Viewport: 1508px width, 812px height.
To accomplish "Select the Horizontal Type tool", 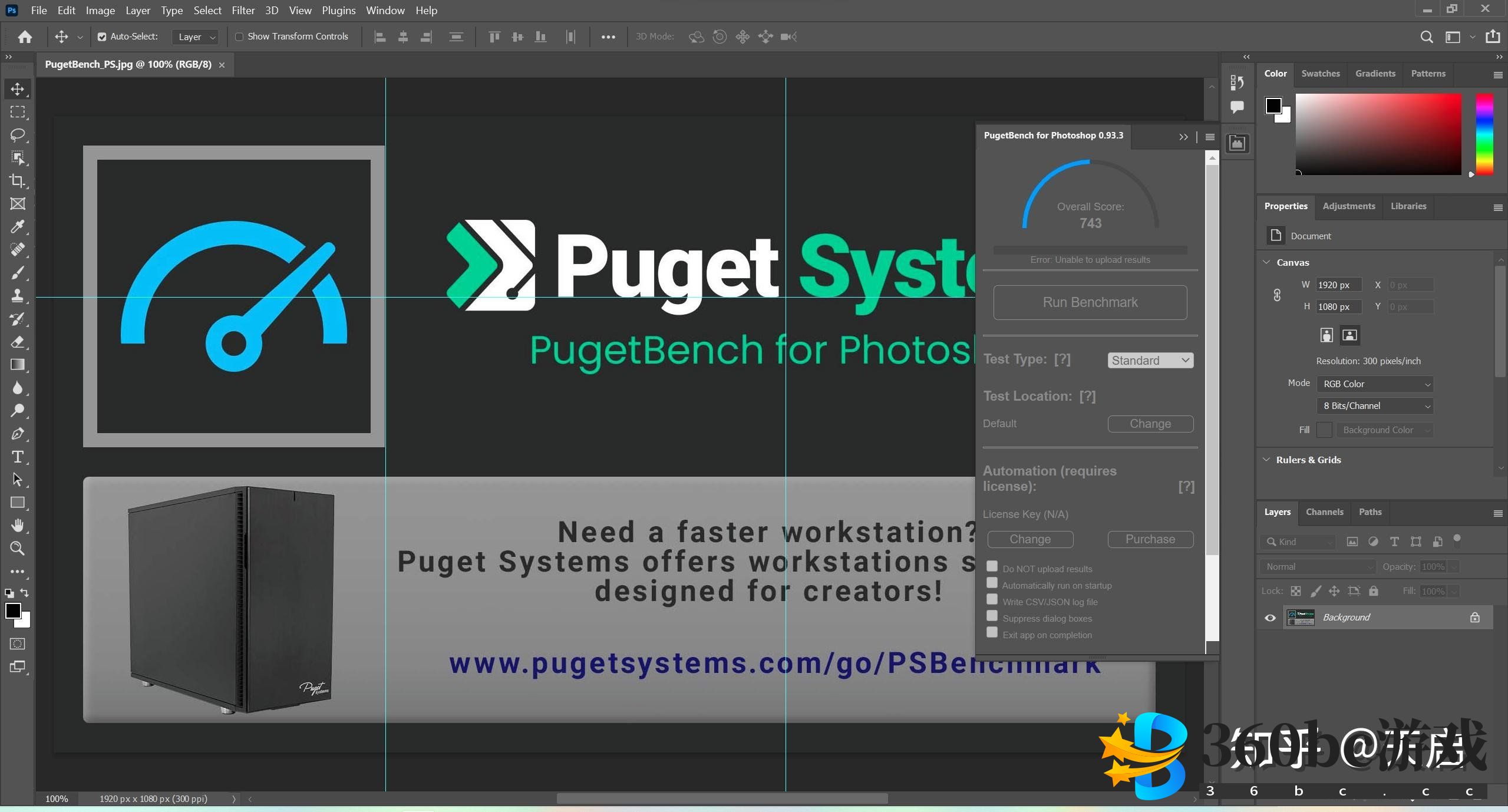I will (17, 457).
